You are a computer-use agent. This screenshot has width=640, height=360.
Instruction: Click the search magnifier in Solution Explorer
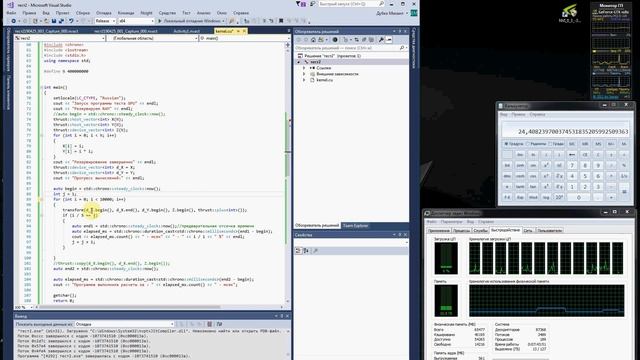402,48
